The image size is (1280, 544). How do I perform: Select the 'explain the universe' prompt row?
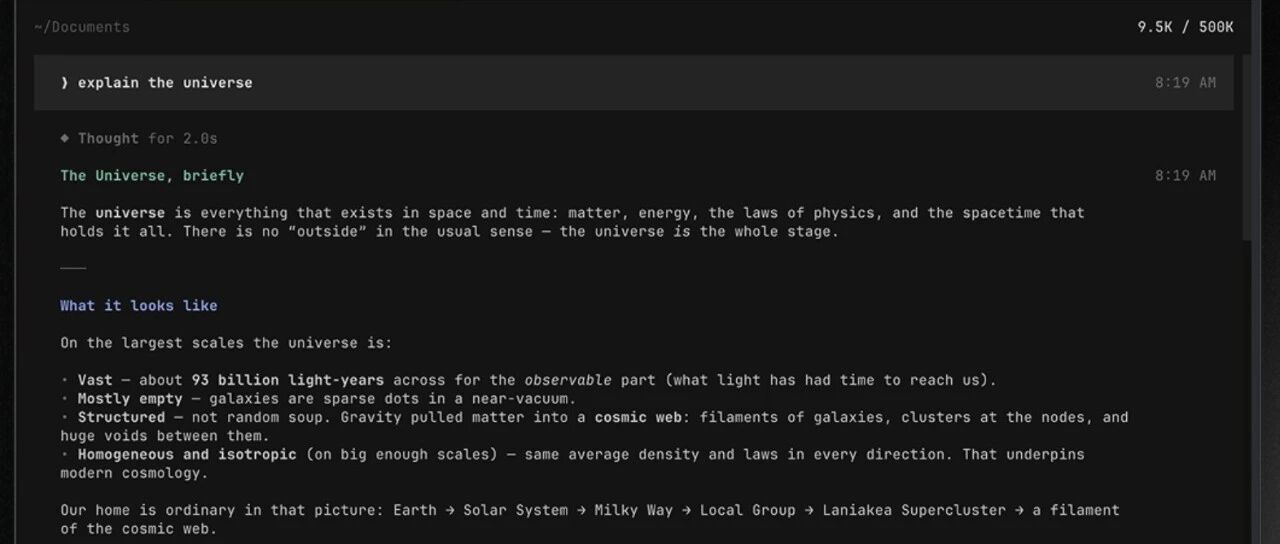coord(633,83)
